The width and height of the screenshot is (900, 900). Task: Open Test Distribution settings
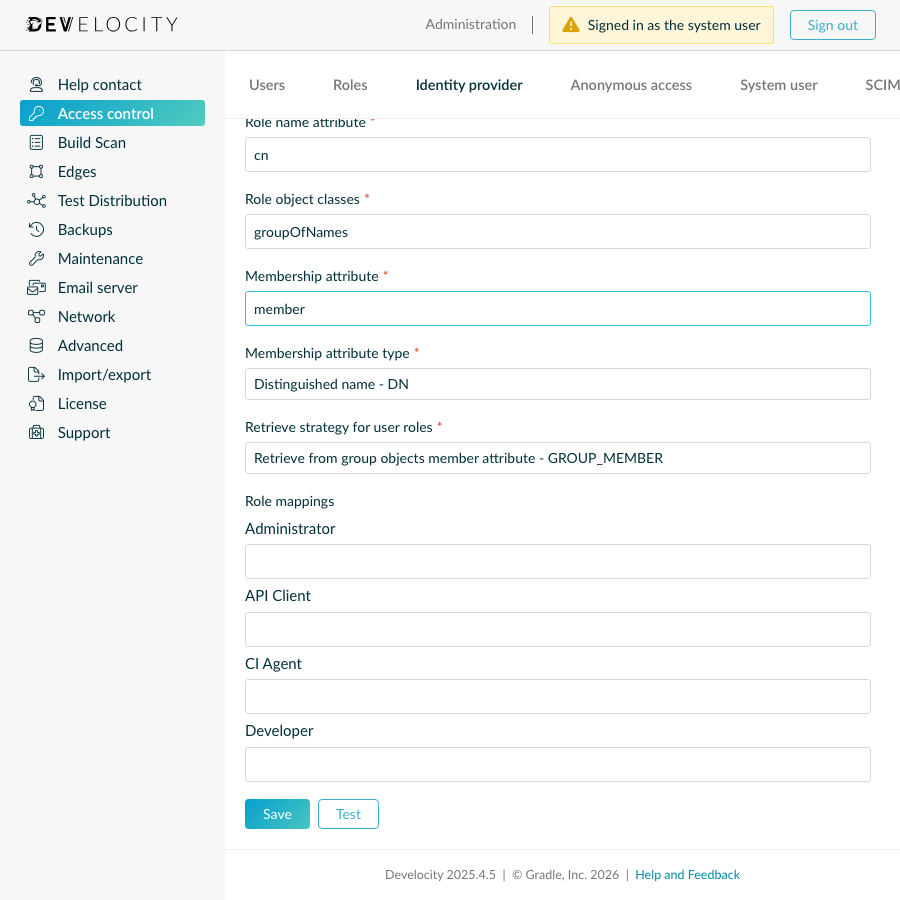[x=113, y=200]
